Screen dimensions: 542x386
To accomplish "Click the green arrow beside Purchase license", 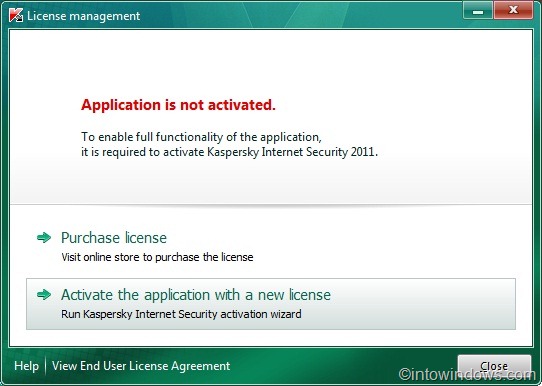I will point(44,238).
